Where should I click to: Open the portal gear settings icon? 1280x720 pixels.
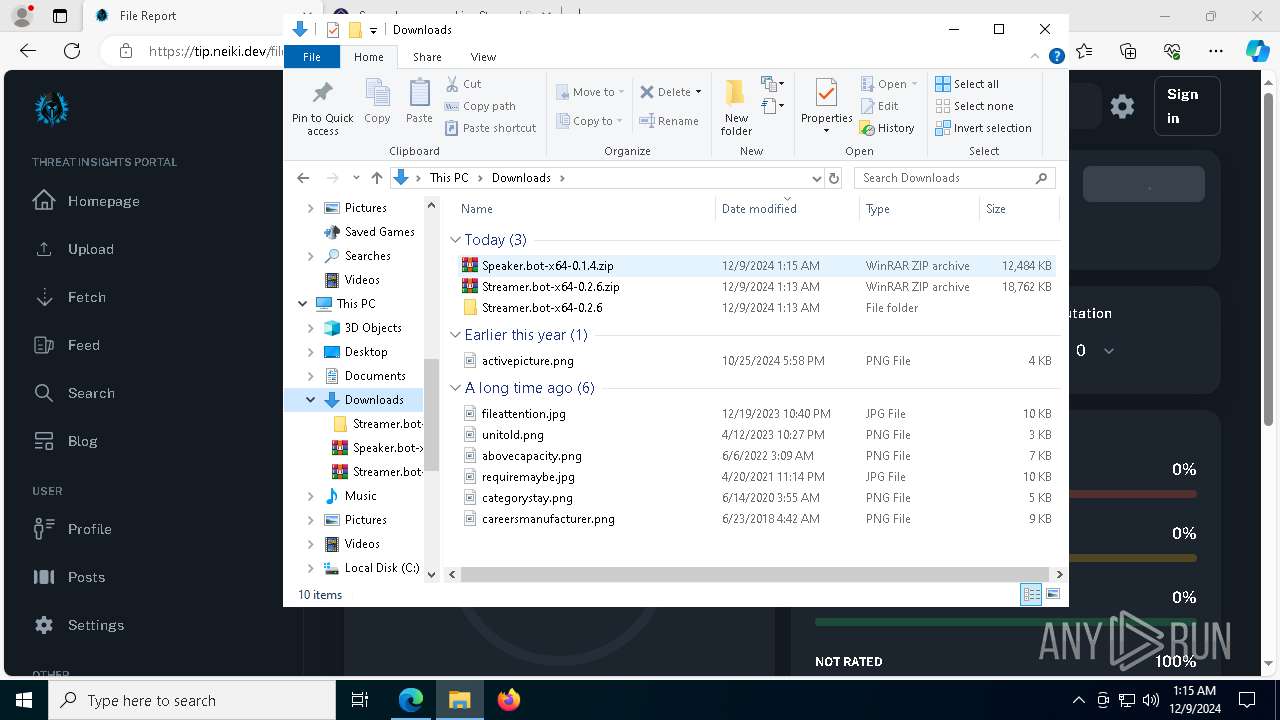click(1122, 106)
